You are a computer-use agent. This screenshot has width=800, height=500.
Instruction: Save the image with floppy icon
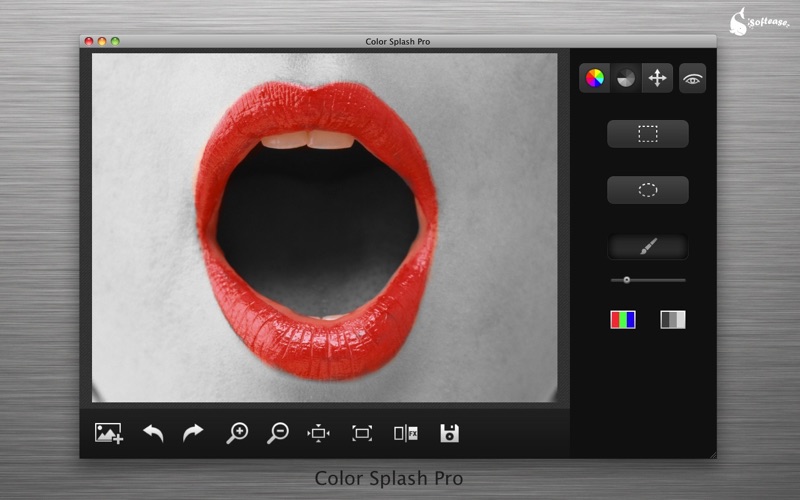(450, 433)
